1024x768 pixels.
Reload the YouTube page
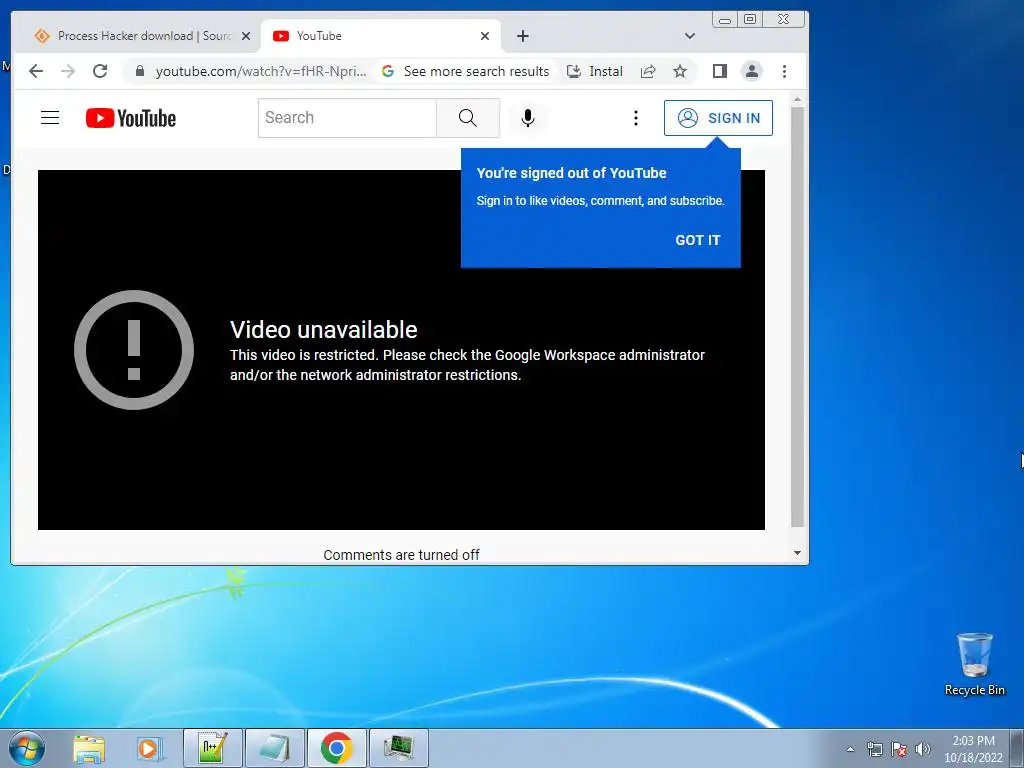click(x=100, y=71)
